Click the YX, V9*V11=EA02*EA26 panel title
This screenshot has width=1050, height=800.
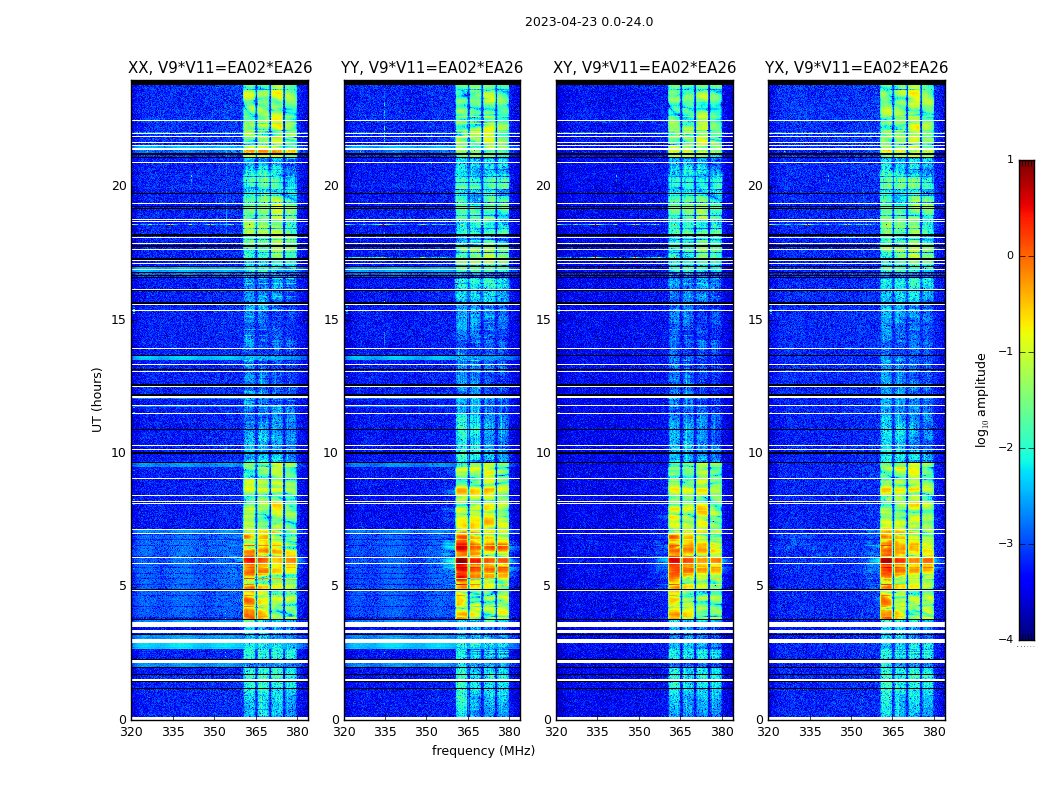coord(856,68)
